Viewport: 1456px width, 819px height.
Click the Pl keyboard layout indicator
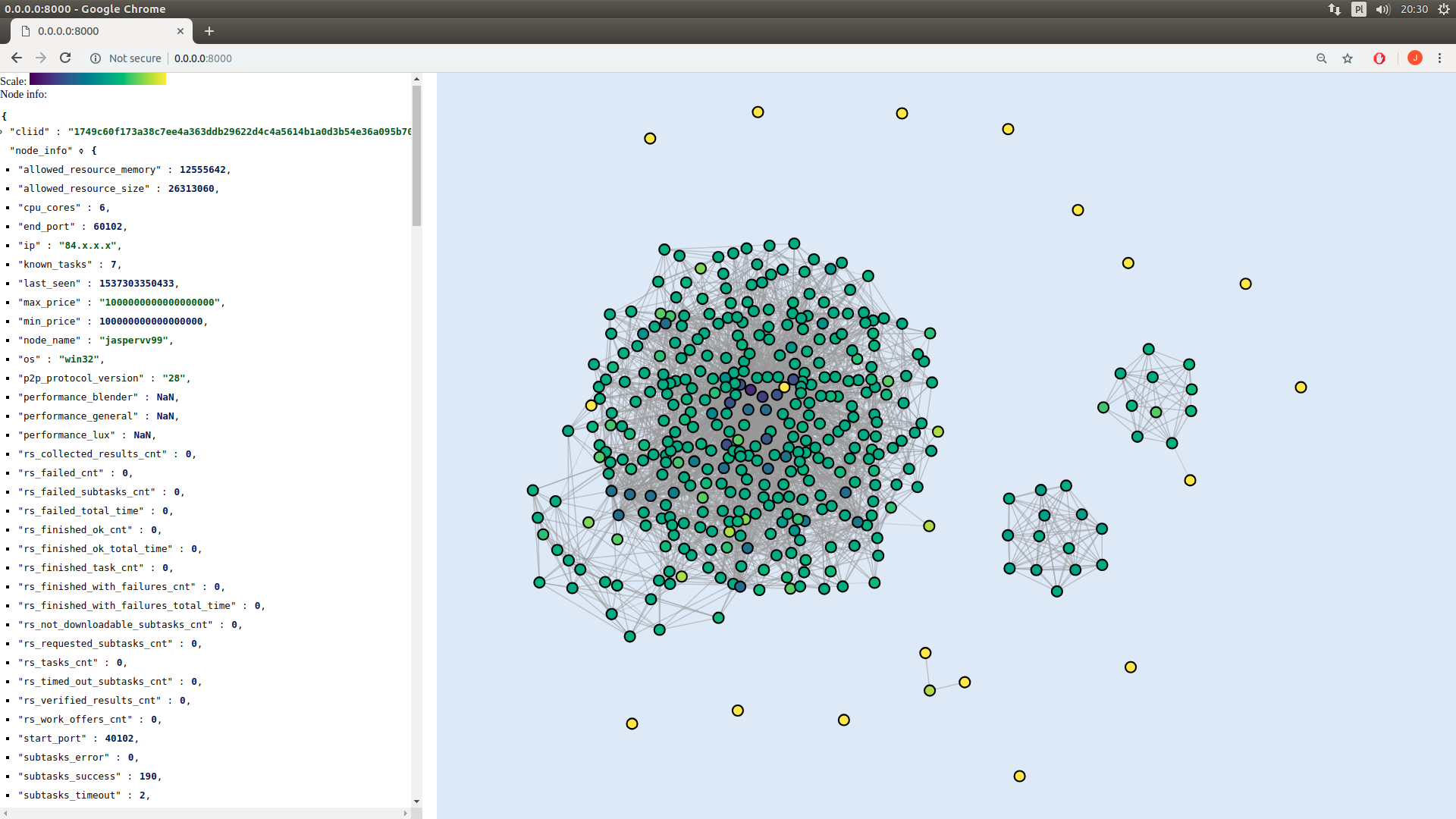click(1358, 9)
